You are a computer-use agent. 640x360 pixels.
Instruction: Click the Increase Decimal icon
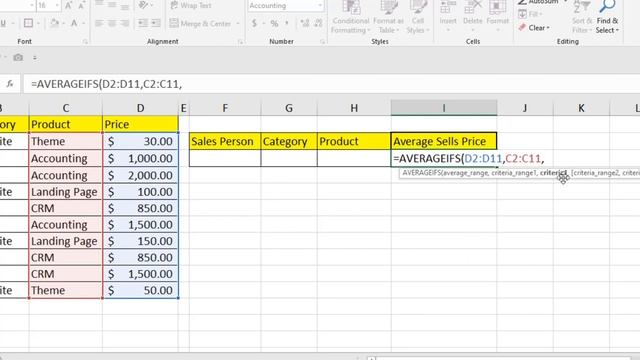click(x=305, y=23)
